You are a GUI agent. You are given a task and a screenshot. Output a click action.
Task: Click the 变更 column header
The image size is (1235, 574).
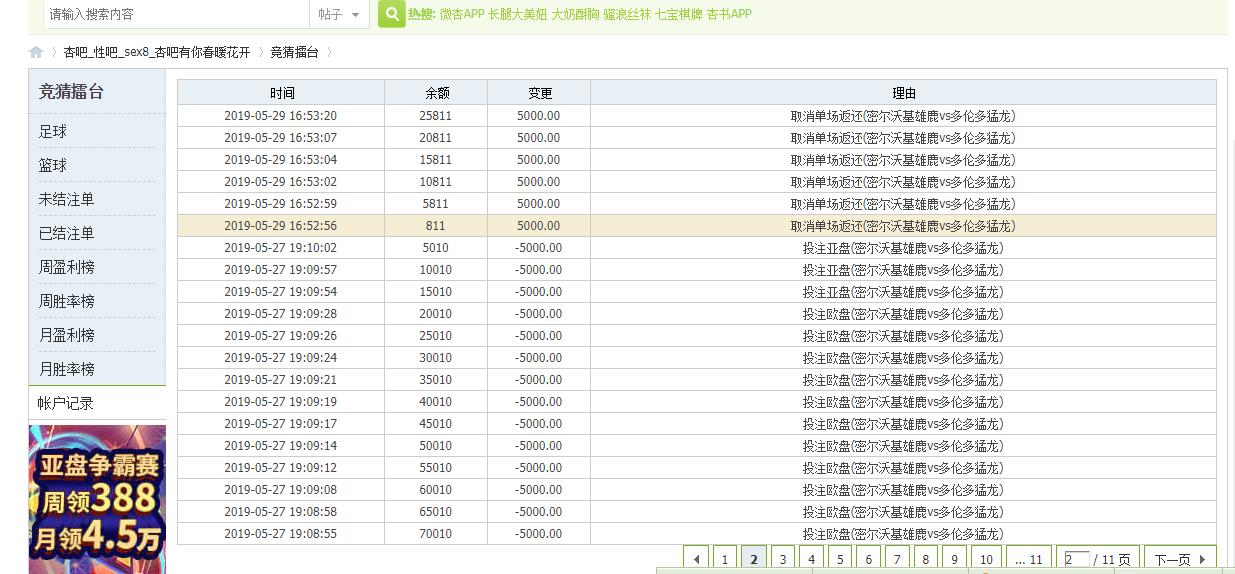pos(540,93)
